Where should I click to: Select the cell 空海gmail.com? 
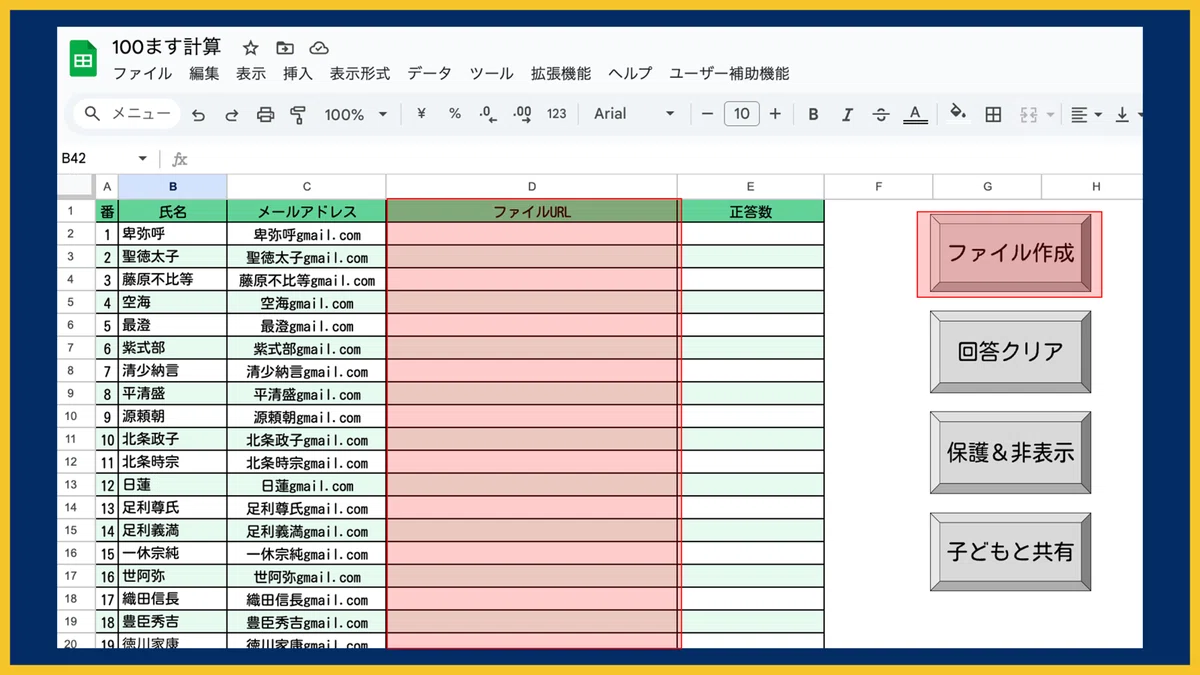coord(307,303)
